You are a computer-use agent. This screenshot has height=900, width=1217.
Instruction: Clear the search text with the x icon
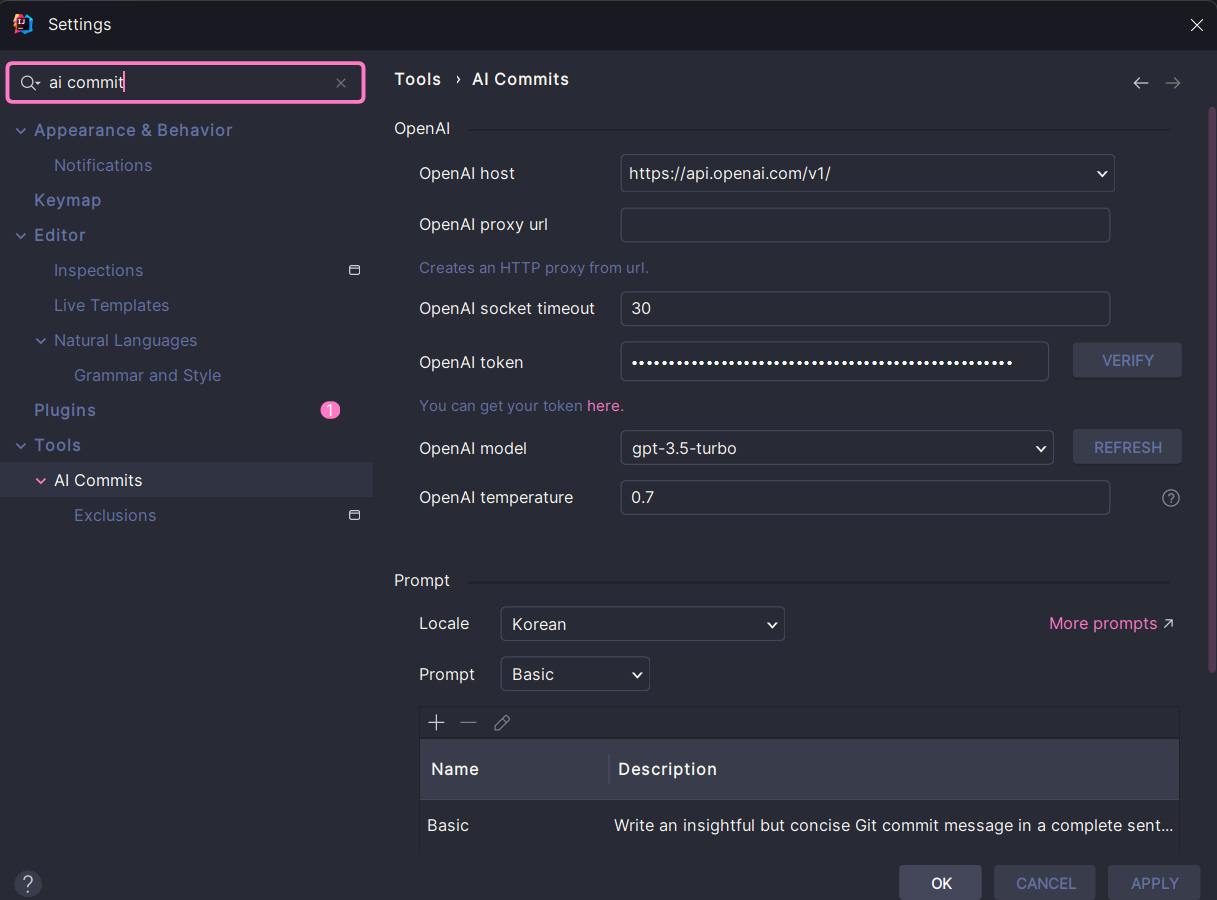(341, 83)
